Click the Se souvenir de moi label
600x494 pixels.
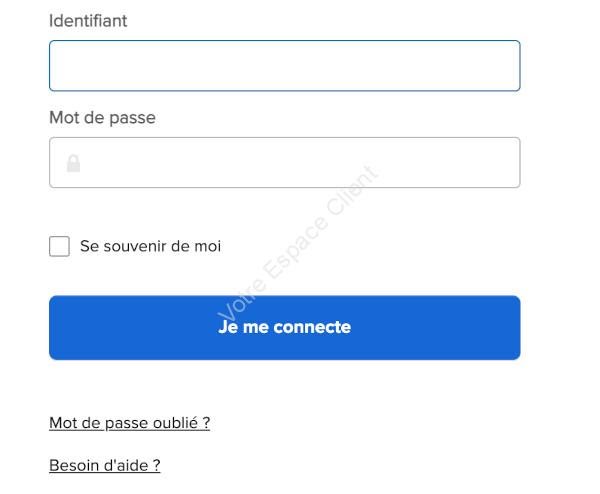[150, 246]
